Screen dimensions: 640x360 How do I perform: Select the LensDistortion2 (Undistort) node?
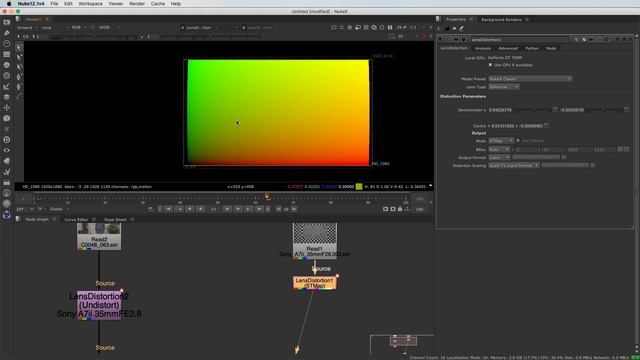click(99, 305)
